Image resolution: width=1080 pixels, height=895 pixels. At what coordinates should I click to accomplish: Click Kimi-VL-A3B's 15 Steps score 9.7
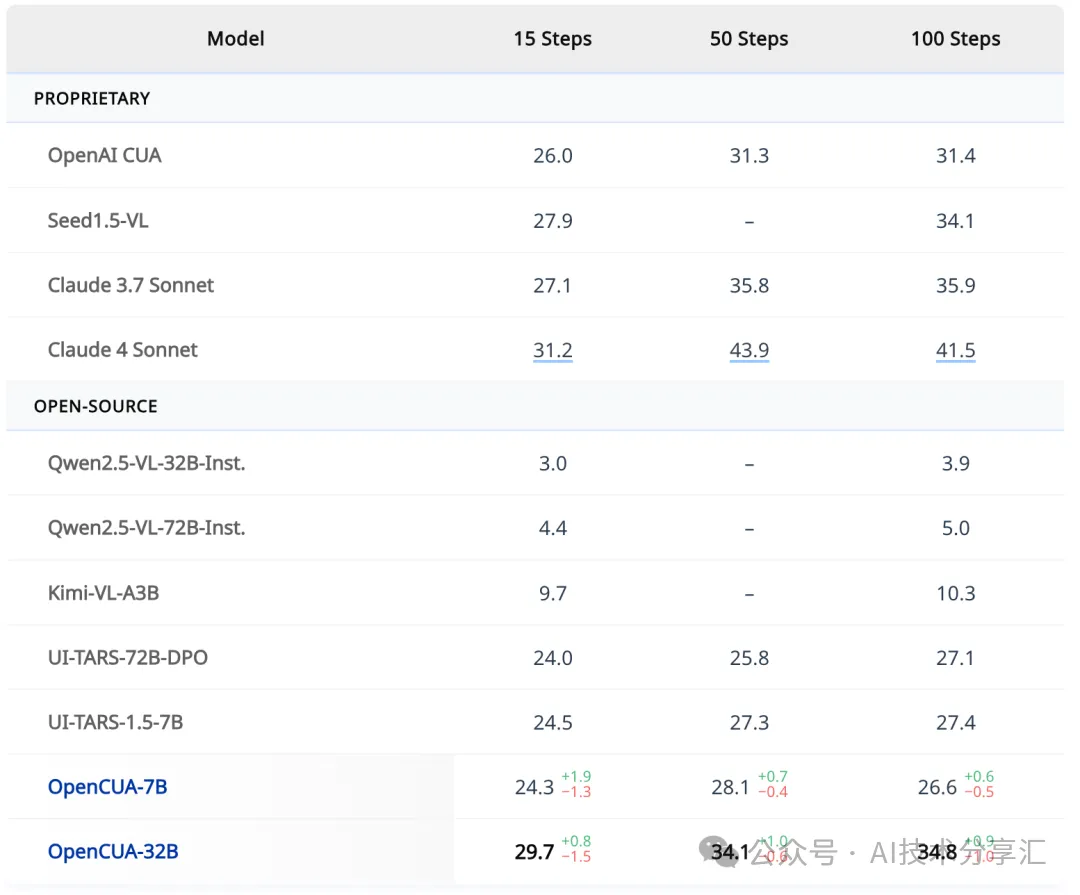point(552,594)
